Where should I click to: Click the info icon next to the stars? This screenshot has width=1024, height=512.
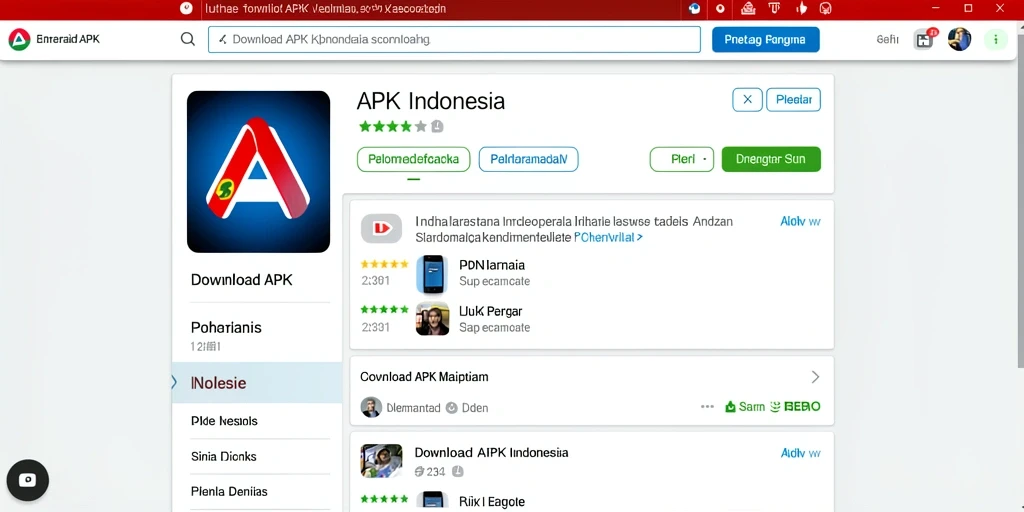(x=438, y=126)
